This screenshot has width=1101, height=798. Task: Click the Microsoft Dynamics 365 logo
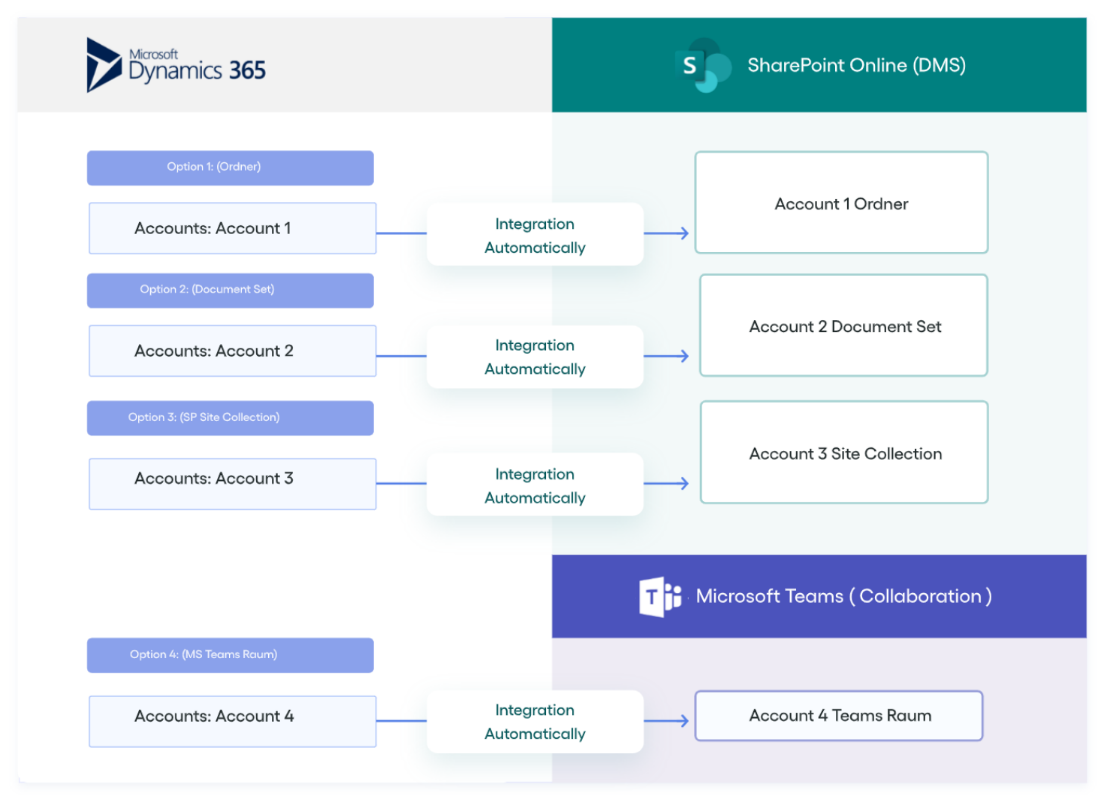[176, 63]
